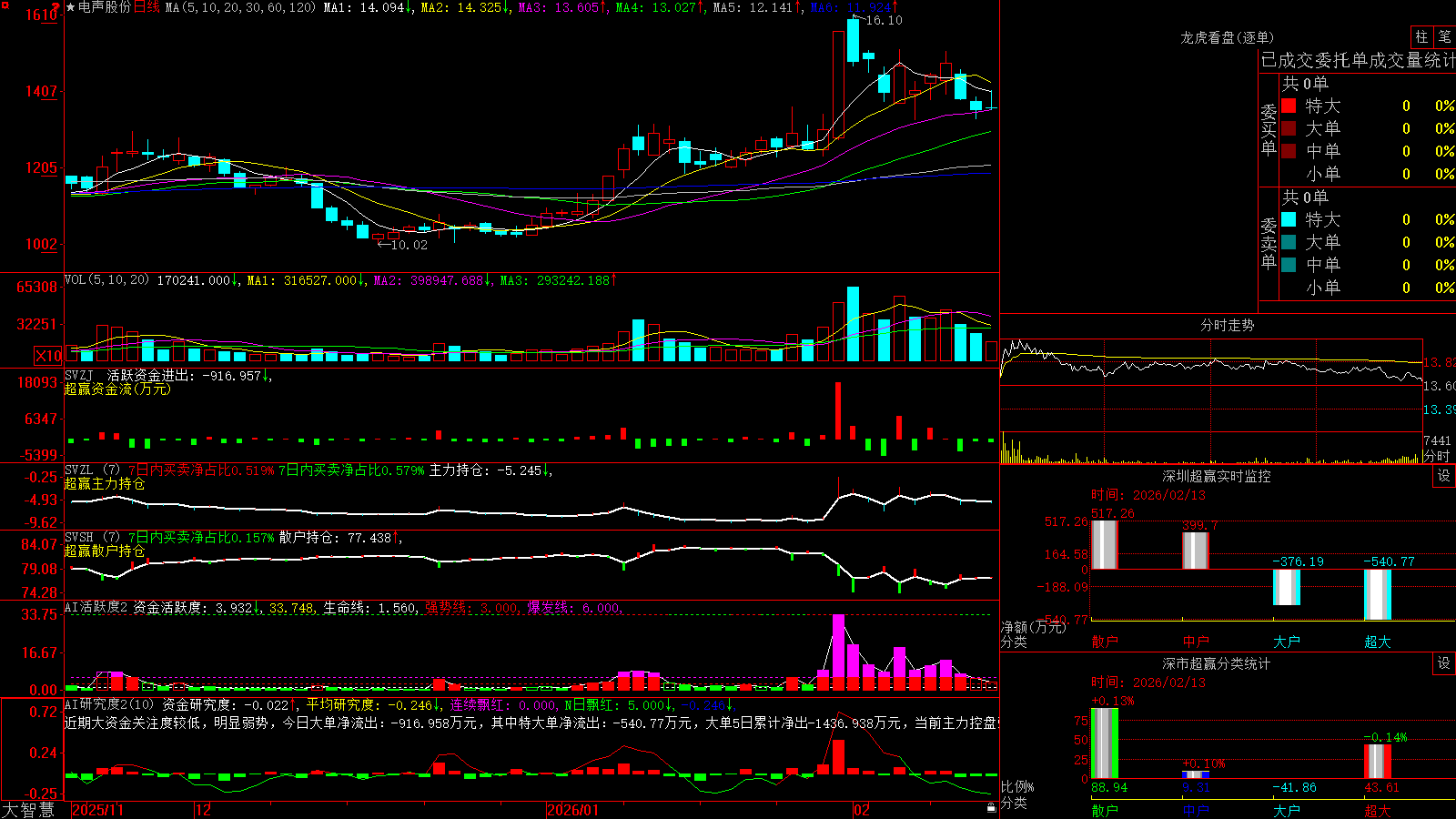Click 大户 label in 深市超赢分类统计 panel
The height and width of the screenshot is (819, 1456).
1287,811
